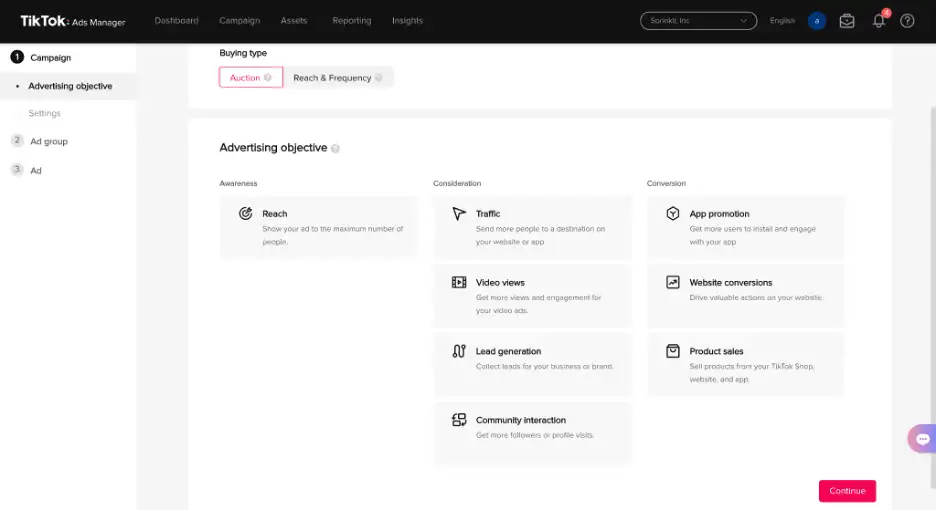
Task: Go to Ad step in sidebar
Action: 36,170
